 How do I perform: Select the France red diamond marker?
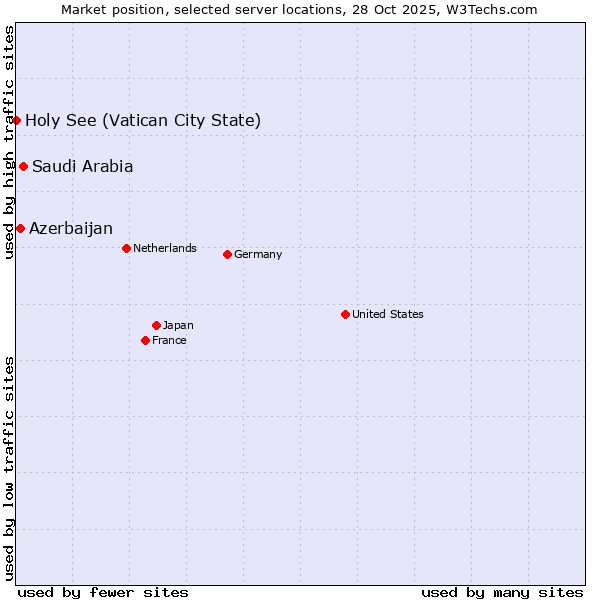[x=146, y=340]
